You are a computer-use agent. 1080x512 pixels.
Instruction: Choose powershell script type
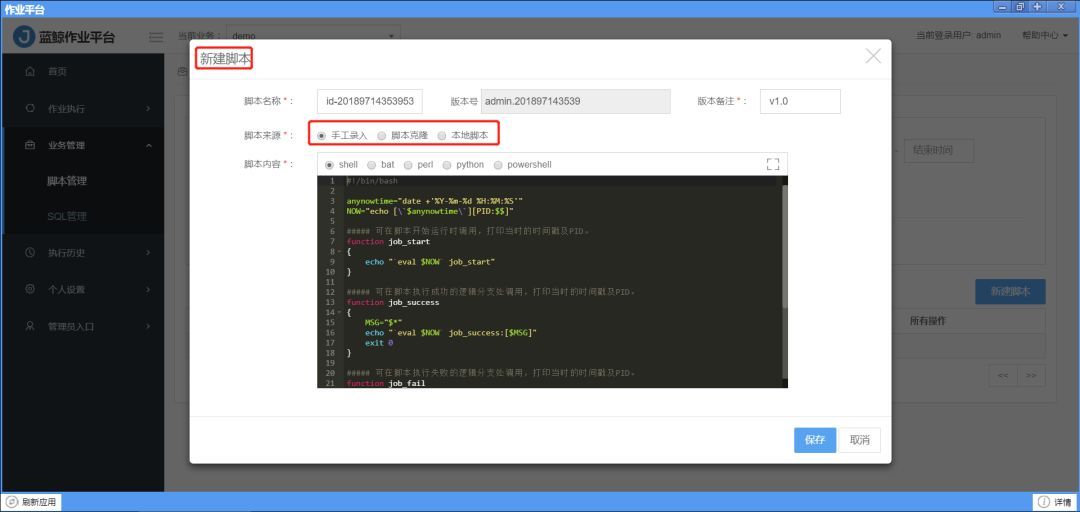pos(498,165)
